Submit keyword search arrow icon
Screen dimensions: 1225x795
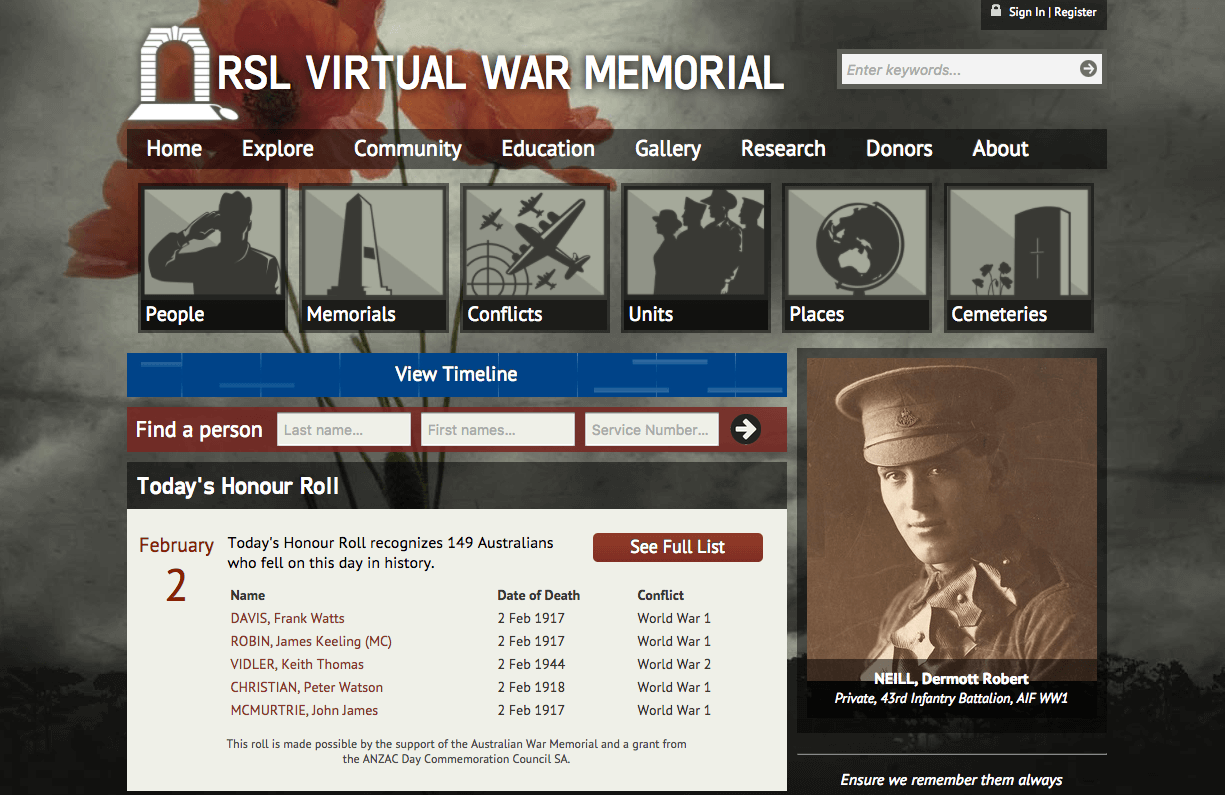(1089, 69)
